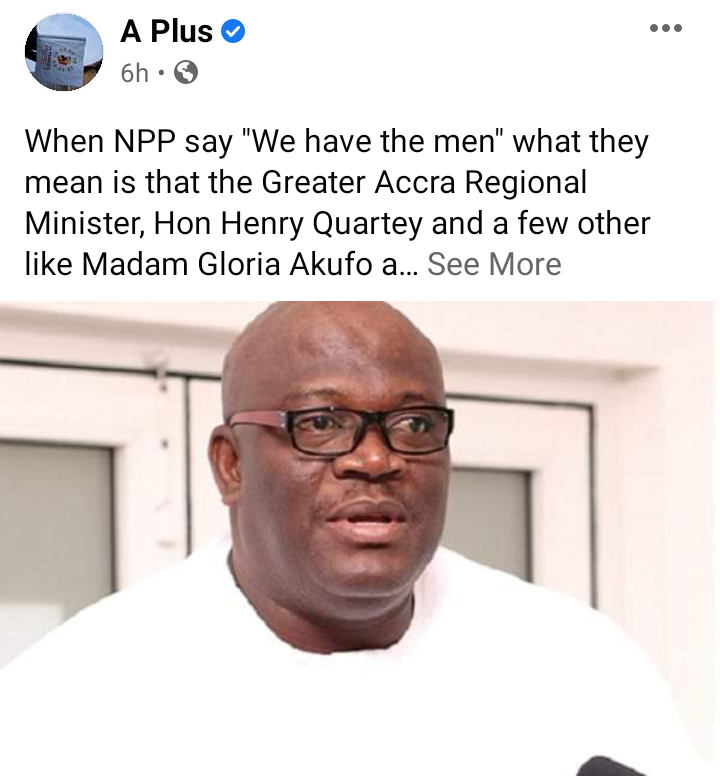Screen dimensions: 720x781
Task: Open A Plus's profile picture avatar
Action: 64,52
